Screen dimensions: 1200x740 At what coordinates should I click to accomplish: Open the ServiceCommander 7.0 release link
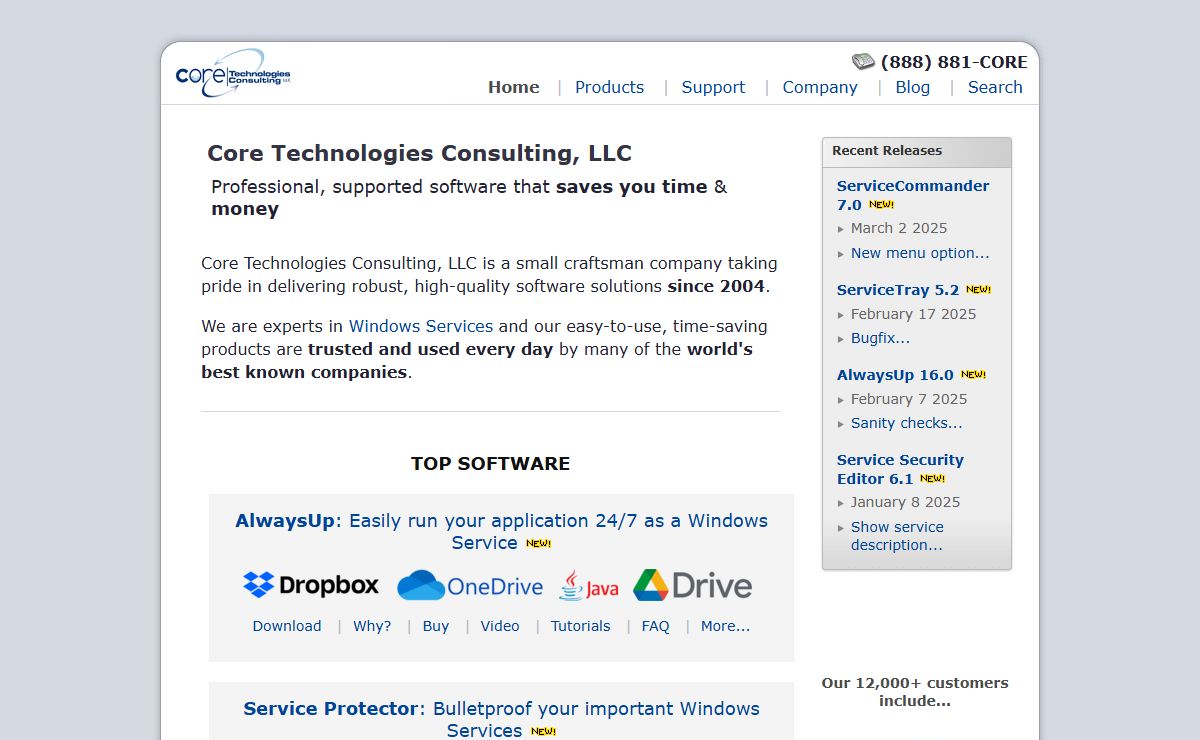coord(913,195)
